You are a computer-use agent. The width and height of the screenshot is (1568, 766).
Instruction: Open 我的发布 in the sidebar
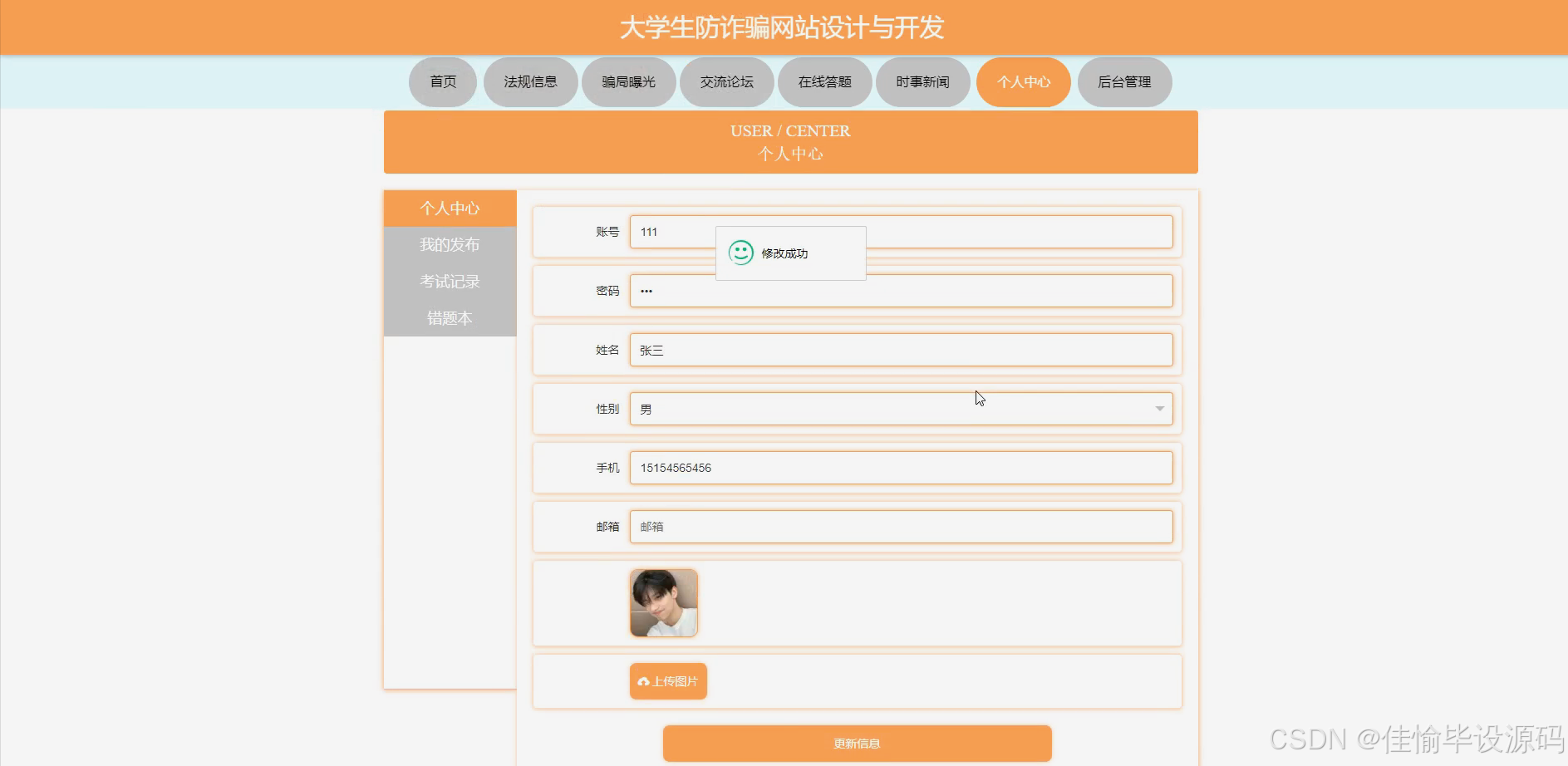click(450, 245)
